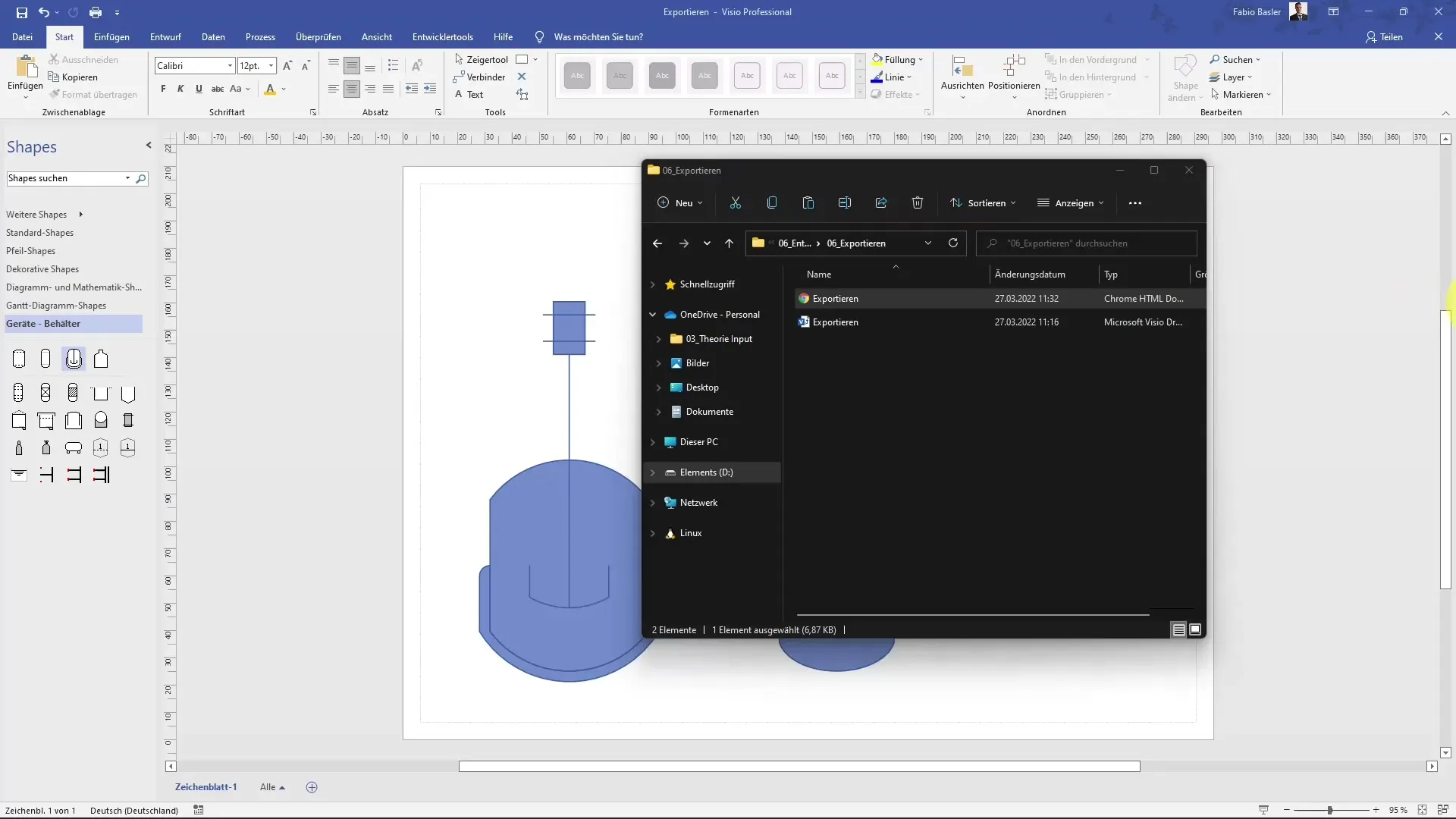Click the font color A swatch
This screenshot has width=1456, height=819.
coord(270,89)
